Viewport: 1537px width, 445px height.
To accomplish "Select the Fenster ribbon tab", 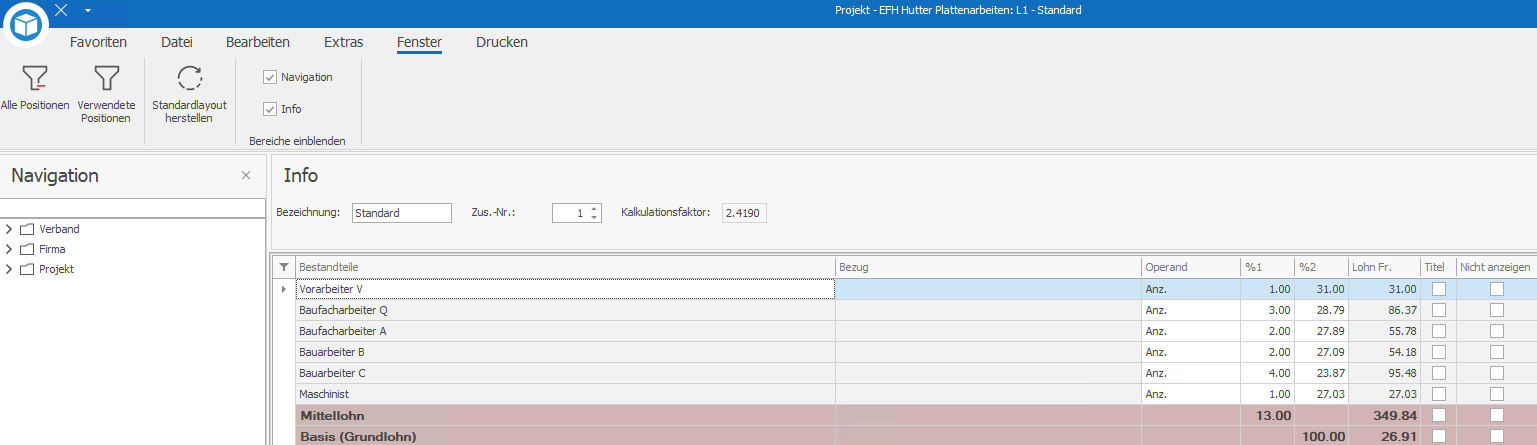I will coord(419,42).
